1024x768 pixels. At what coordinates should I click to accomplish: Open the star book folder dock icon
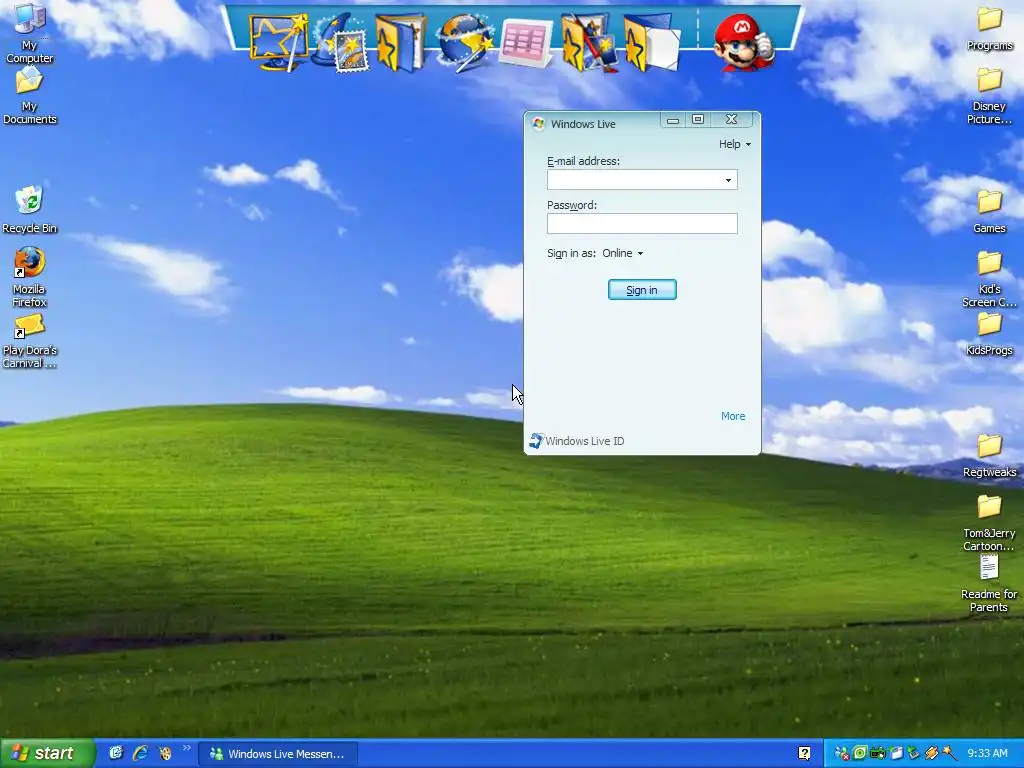(x=400, y=43)
